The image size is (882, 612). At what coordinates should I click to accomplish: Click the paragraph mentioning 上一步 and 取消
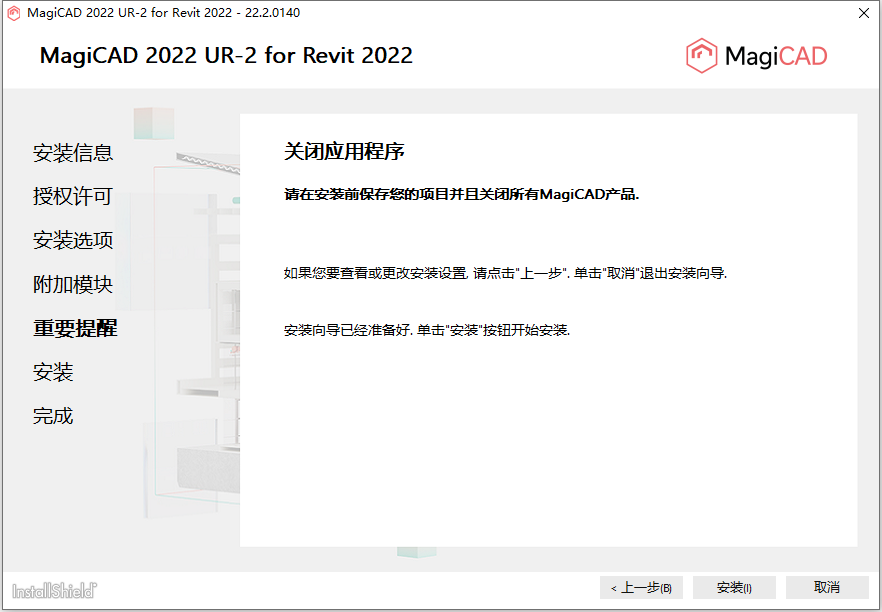tap(506, 274)
